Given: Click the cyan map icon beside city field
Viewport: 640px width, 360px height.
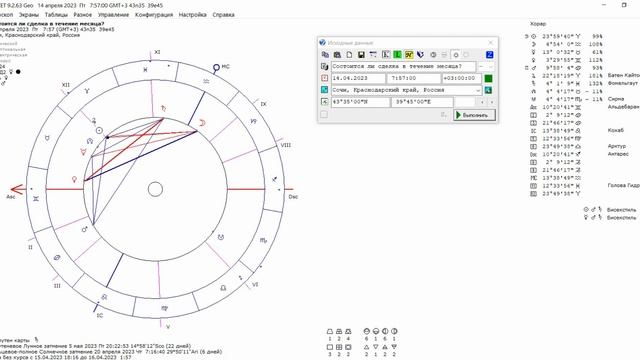Looking at the screenshot, I should click(324, 90).
